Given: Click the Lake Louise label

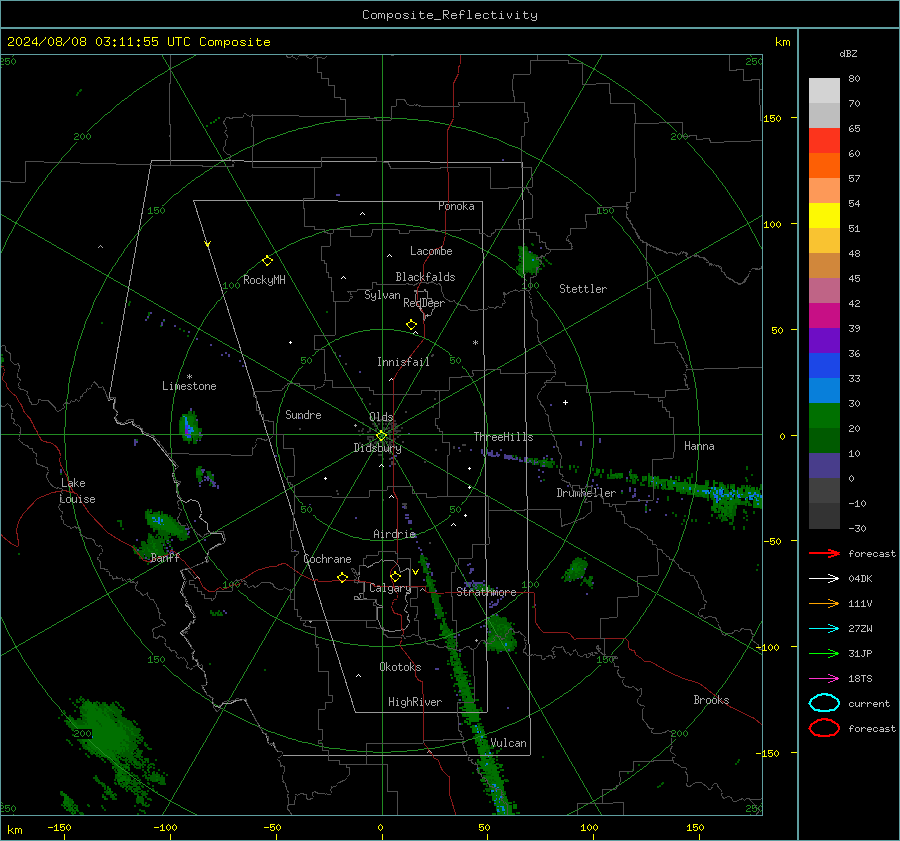Looking at the screenshot, I should [x=78, y=491].
